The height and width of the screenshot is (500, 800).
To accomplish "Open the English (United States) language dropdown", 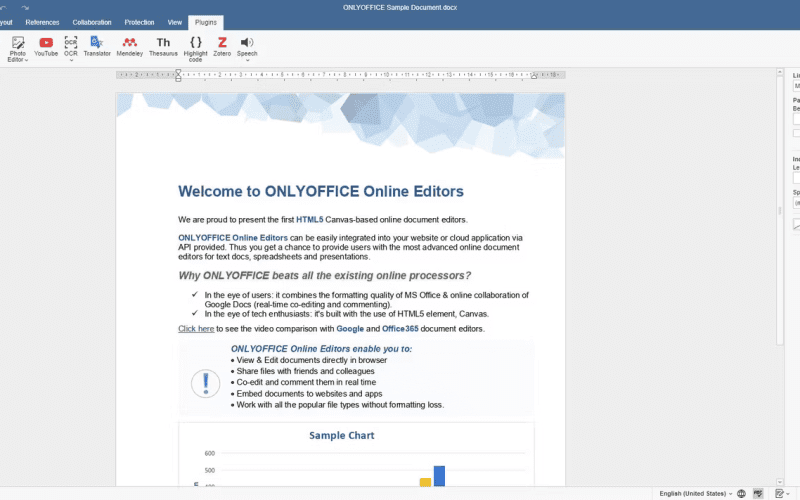I will (x=695, y=493).
